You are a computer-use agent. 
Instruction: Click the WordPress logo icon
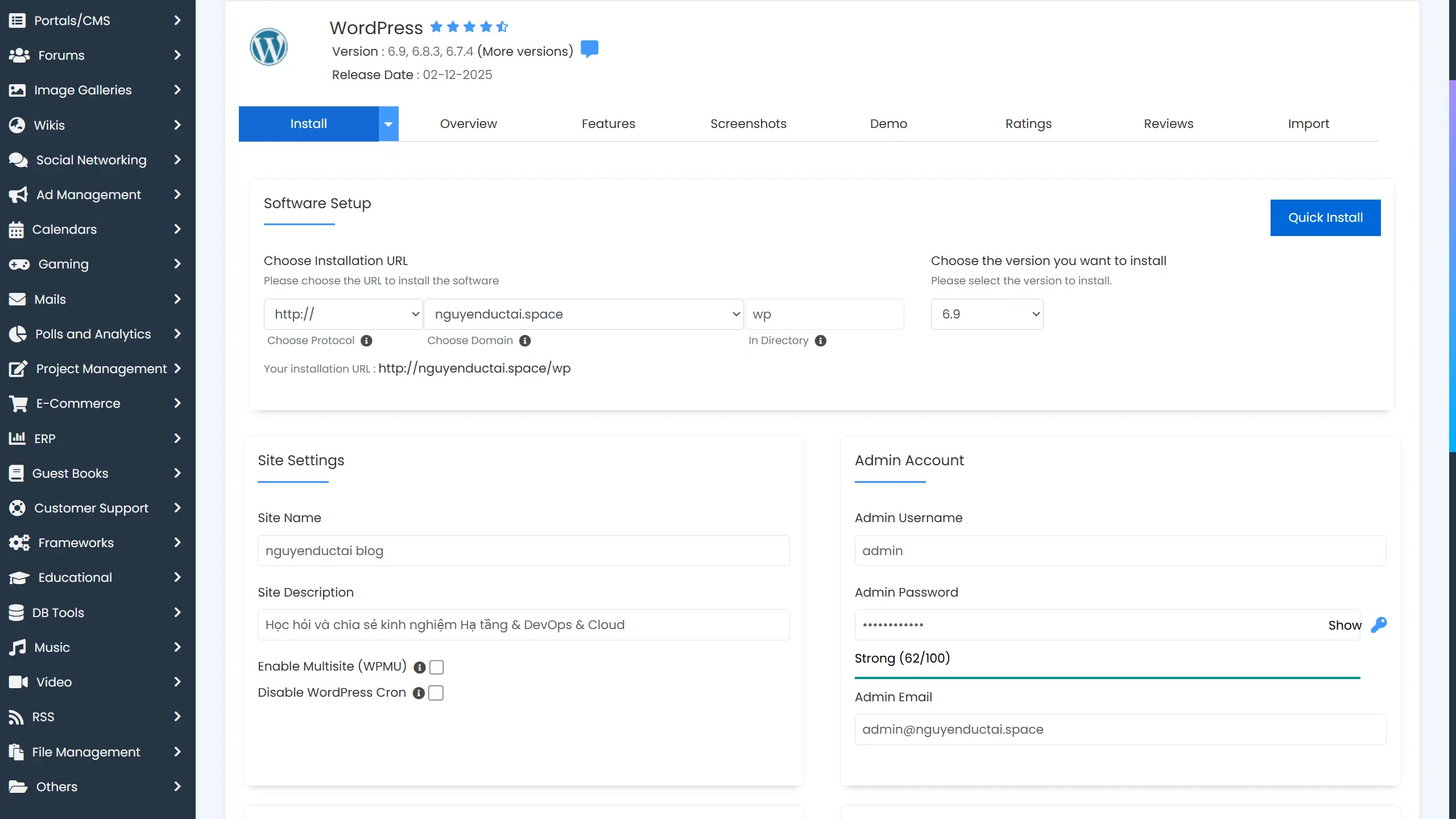(x=268, y=47)
